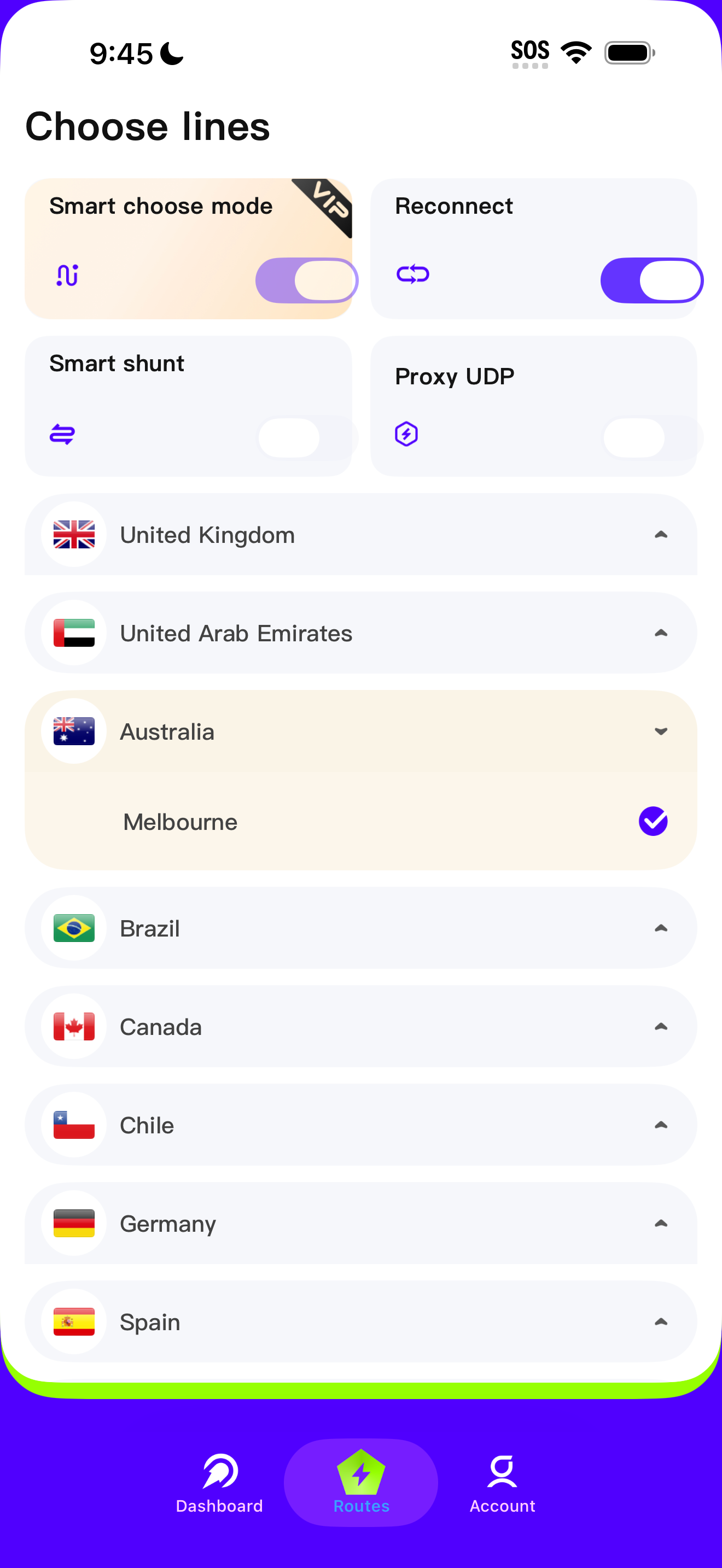Turn off the Reconnect switch
The height and width of the screenshot is (1568, 722).
tap(652, 280)
